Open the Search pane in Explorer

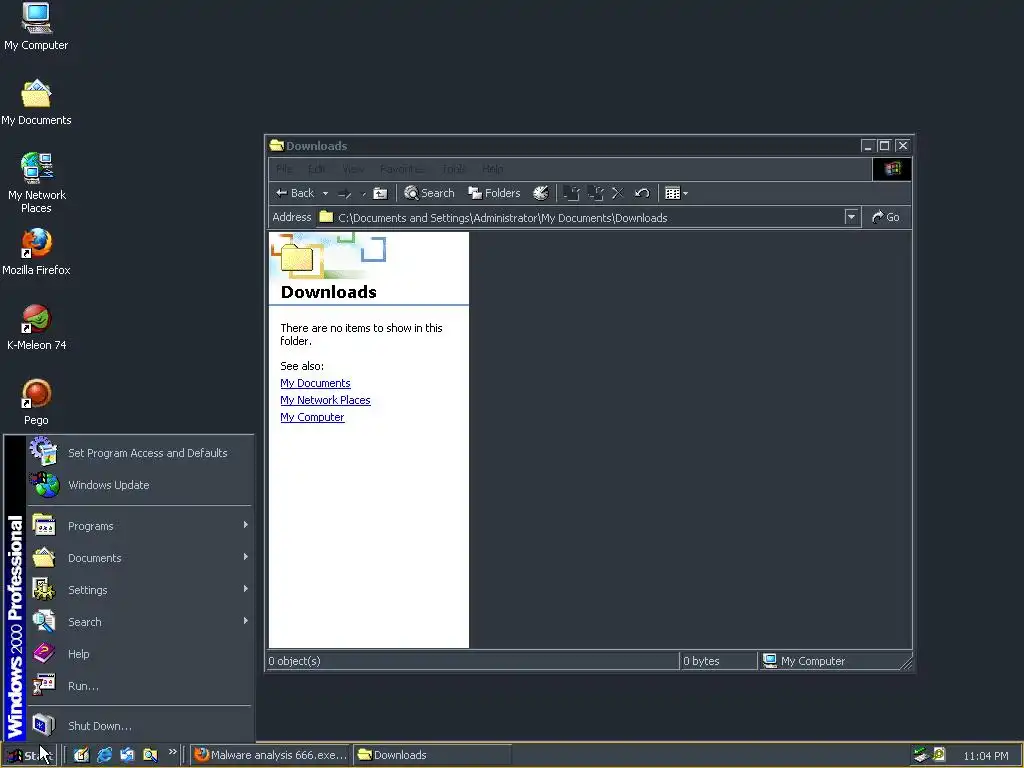click(429, 193)
